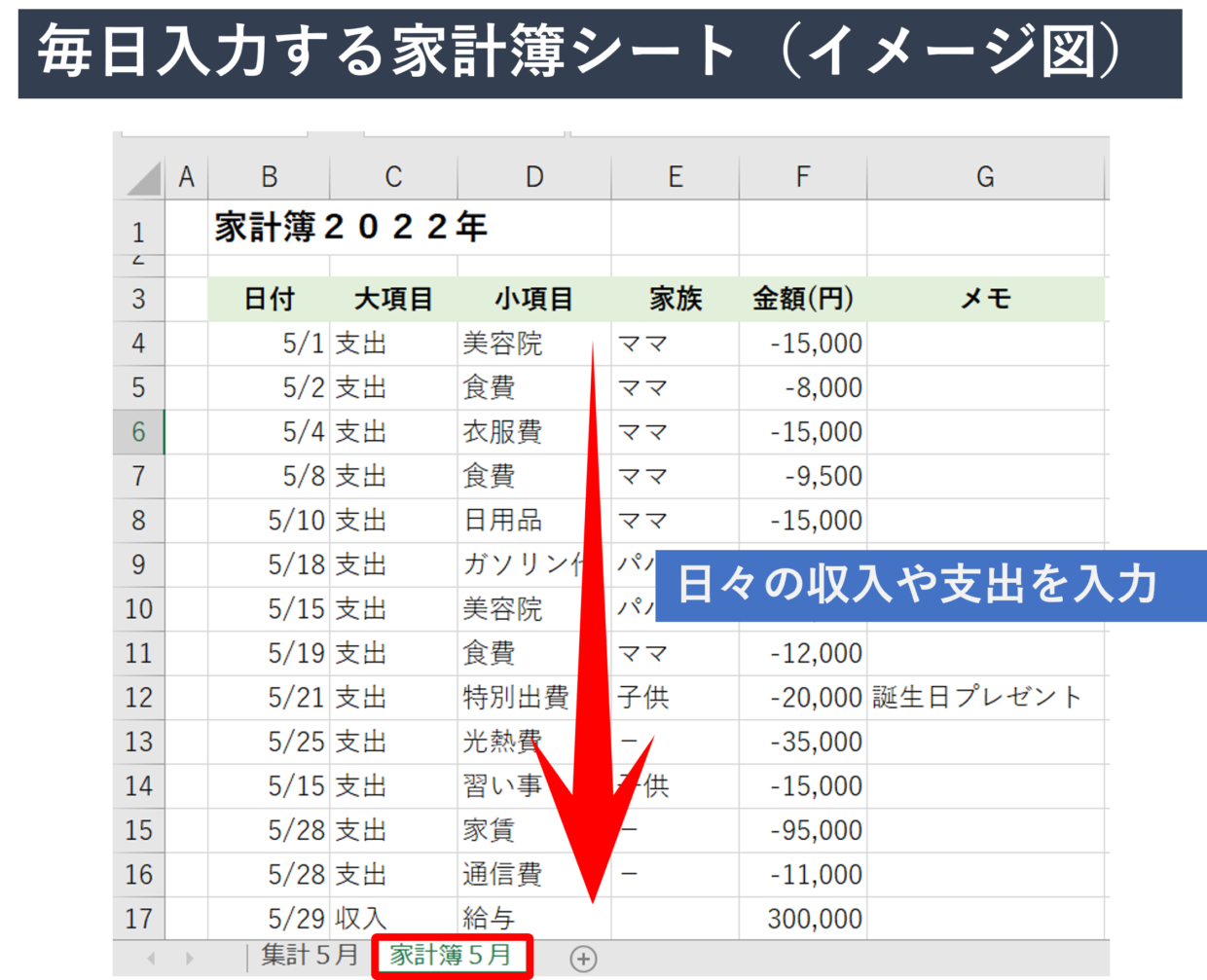This screenshot has height=980, width=1207.
Task: Select column F header
Action: [x=802, y=177]
